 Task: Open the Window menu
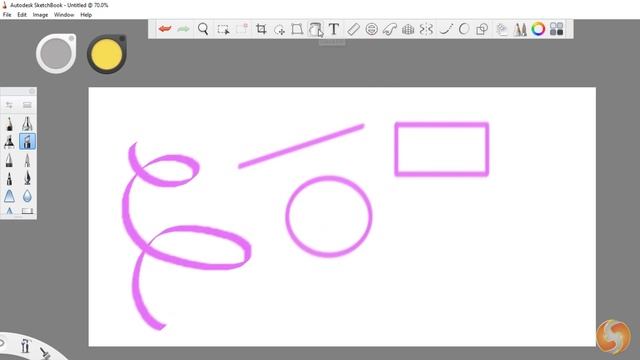[x=64, y=15]
